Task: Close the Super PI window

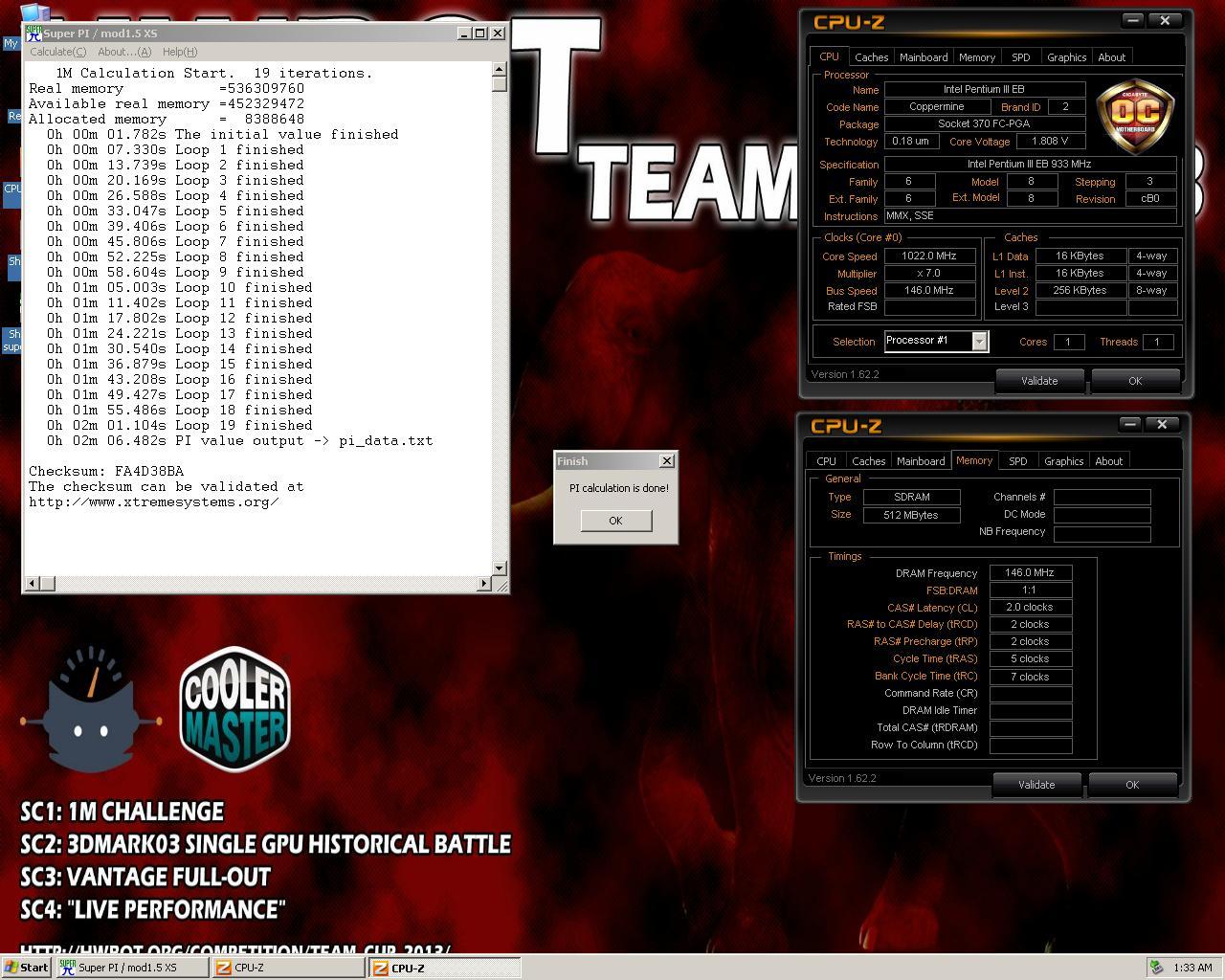Action: pos(498,33)
